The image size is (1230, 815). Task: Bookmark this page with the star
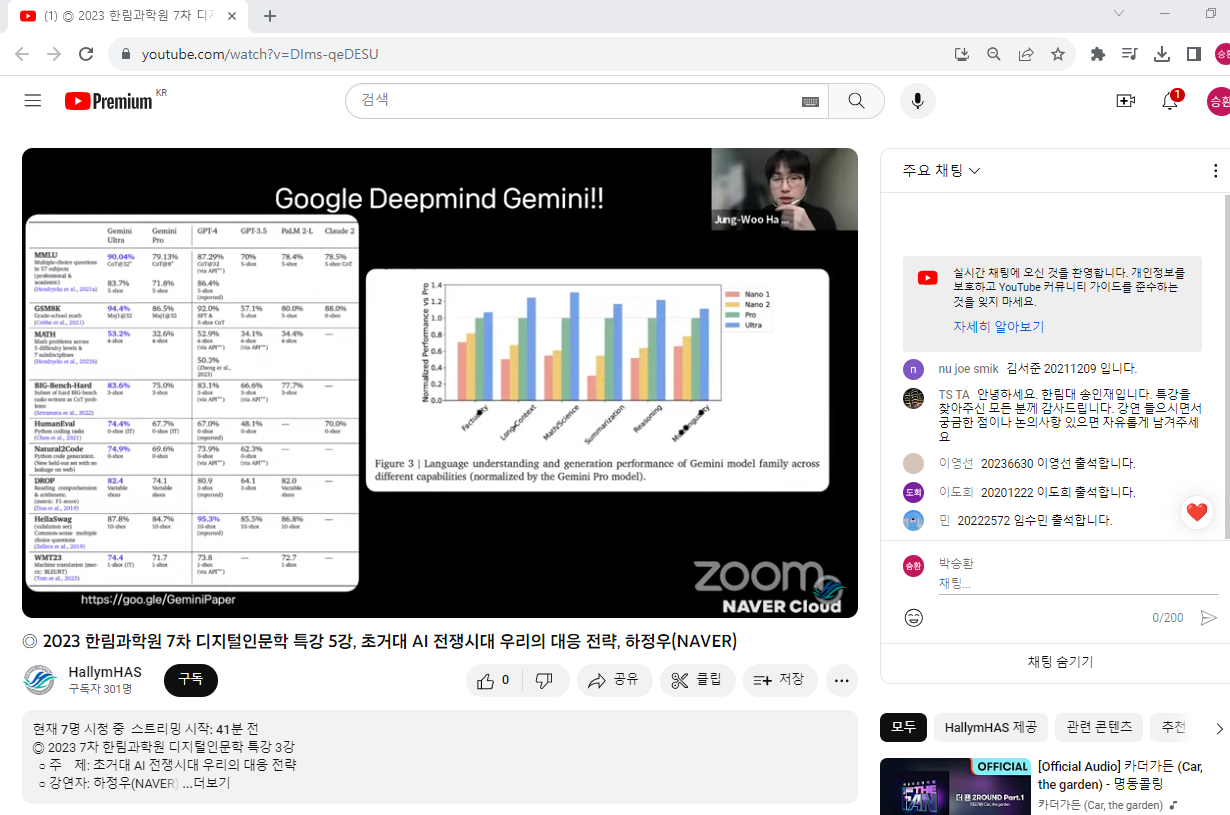1057,54
